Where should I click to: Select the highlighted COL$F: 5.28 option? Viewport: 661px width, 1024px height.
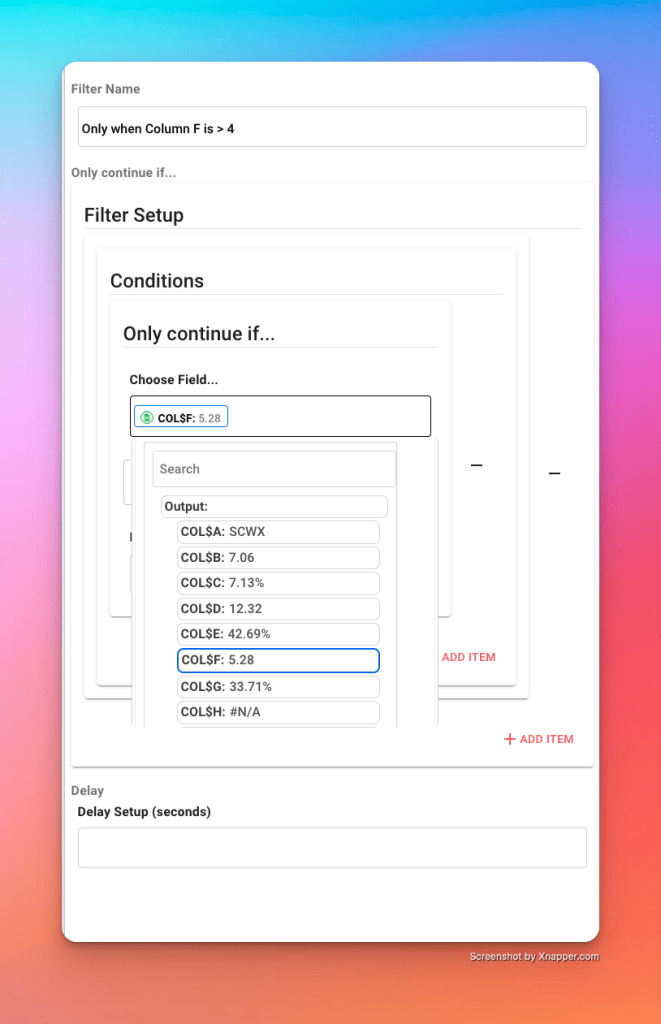pyautogui.click(x=278, y=660)
